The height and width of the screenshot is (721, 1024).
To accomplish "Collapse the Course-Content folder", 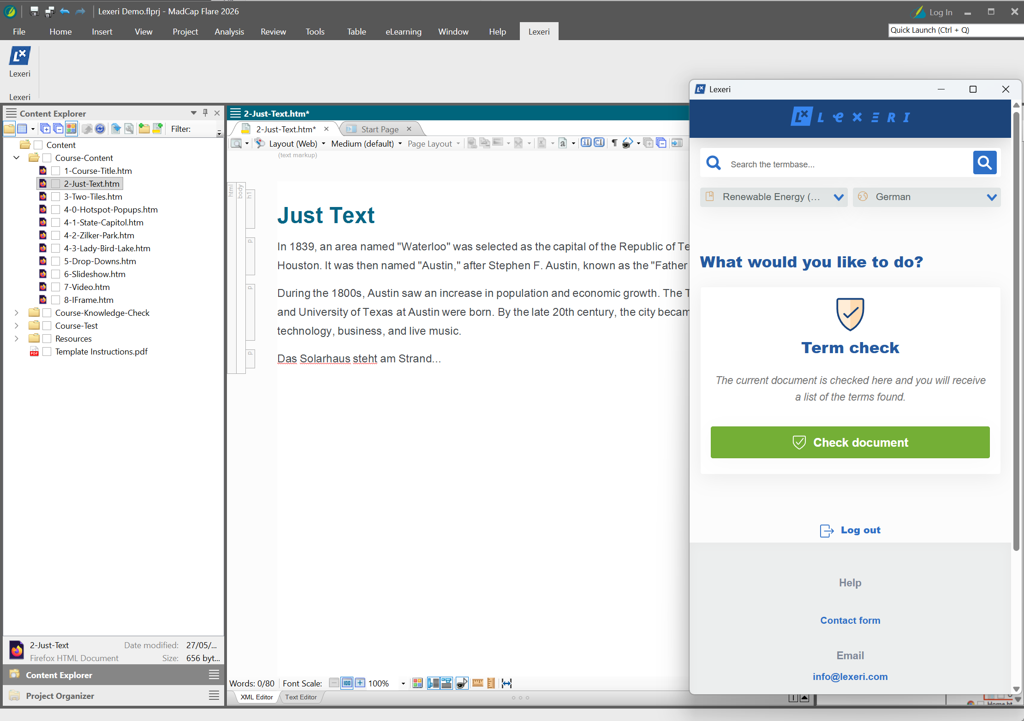I will [16, 157].
